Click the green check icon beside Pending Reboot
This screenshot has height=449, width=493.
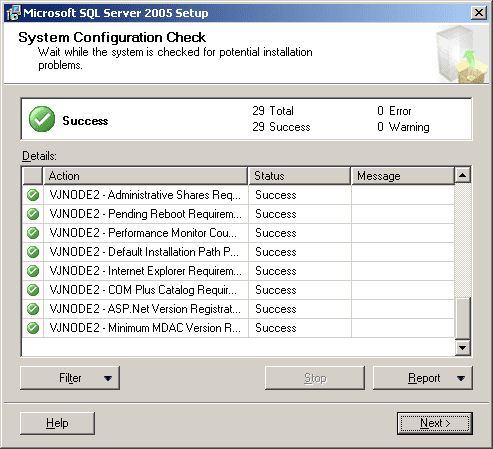tap(33, 214)
